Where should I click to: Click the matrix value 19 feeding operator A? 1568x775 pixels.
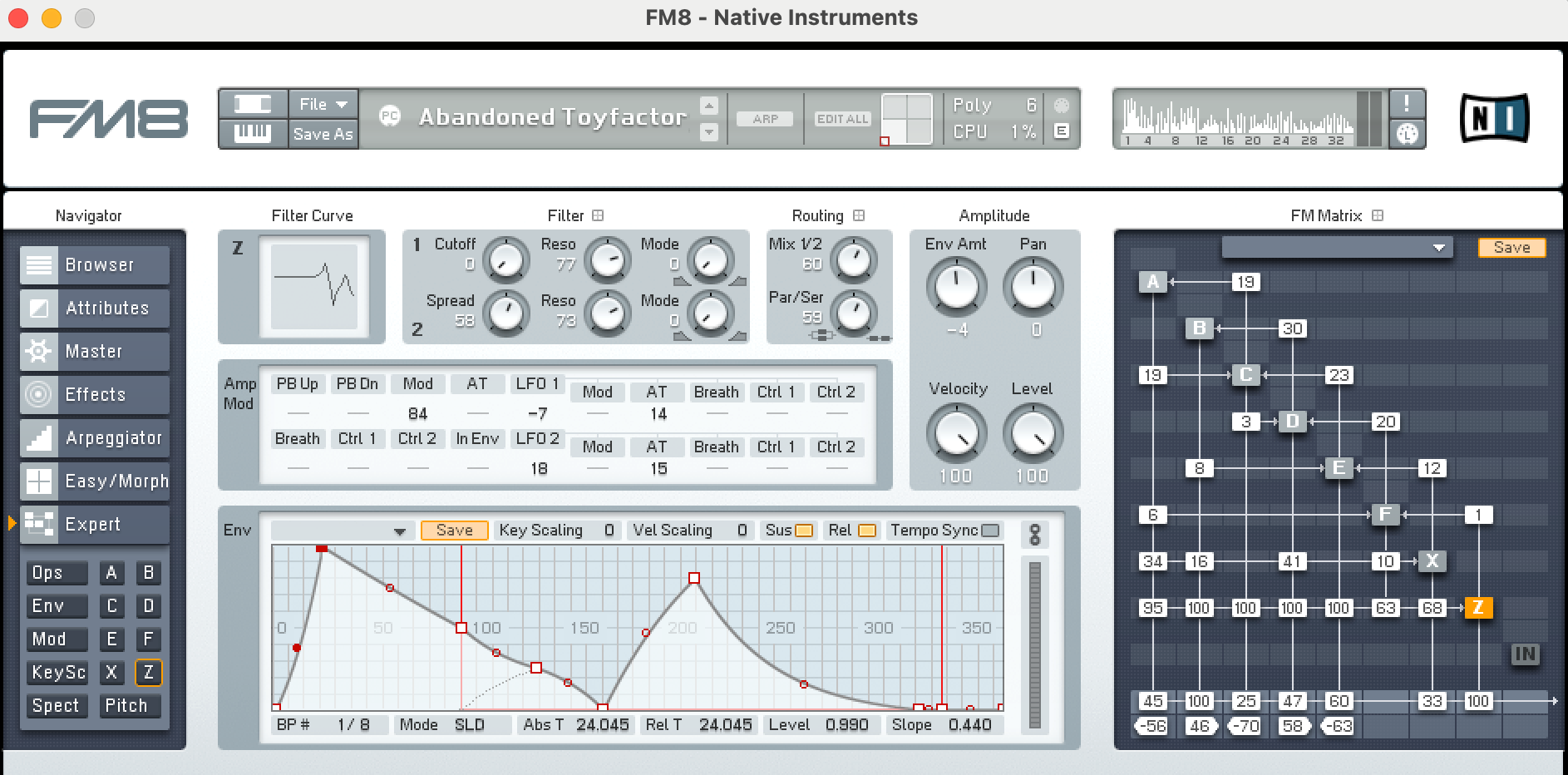point(1245,282)
